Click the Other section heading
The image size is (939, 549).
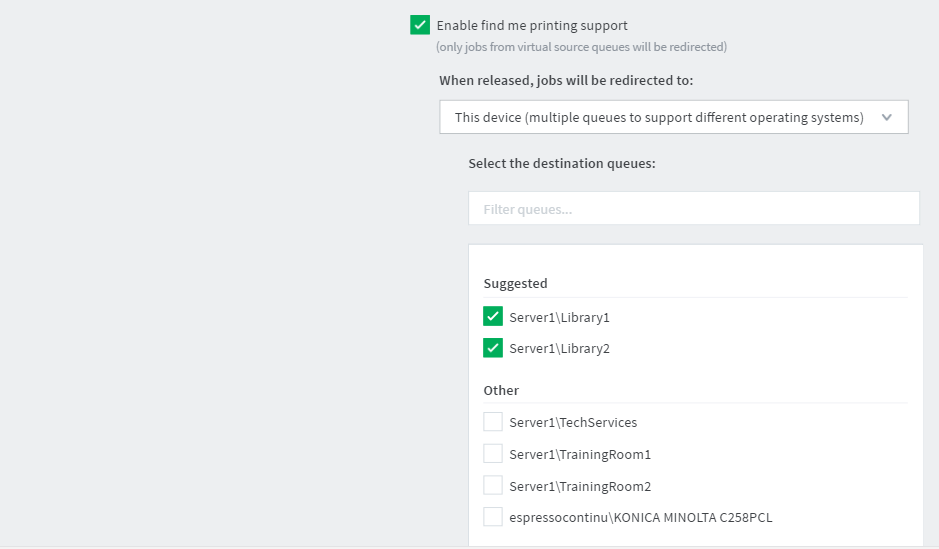pyautogui.click(x=501, y=390)
